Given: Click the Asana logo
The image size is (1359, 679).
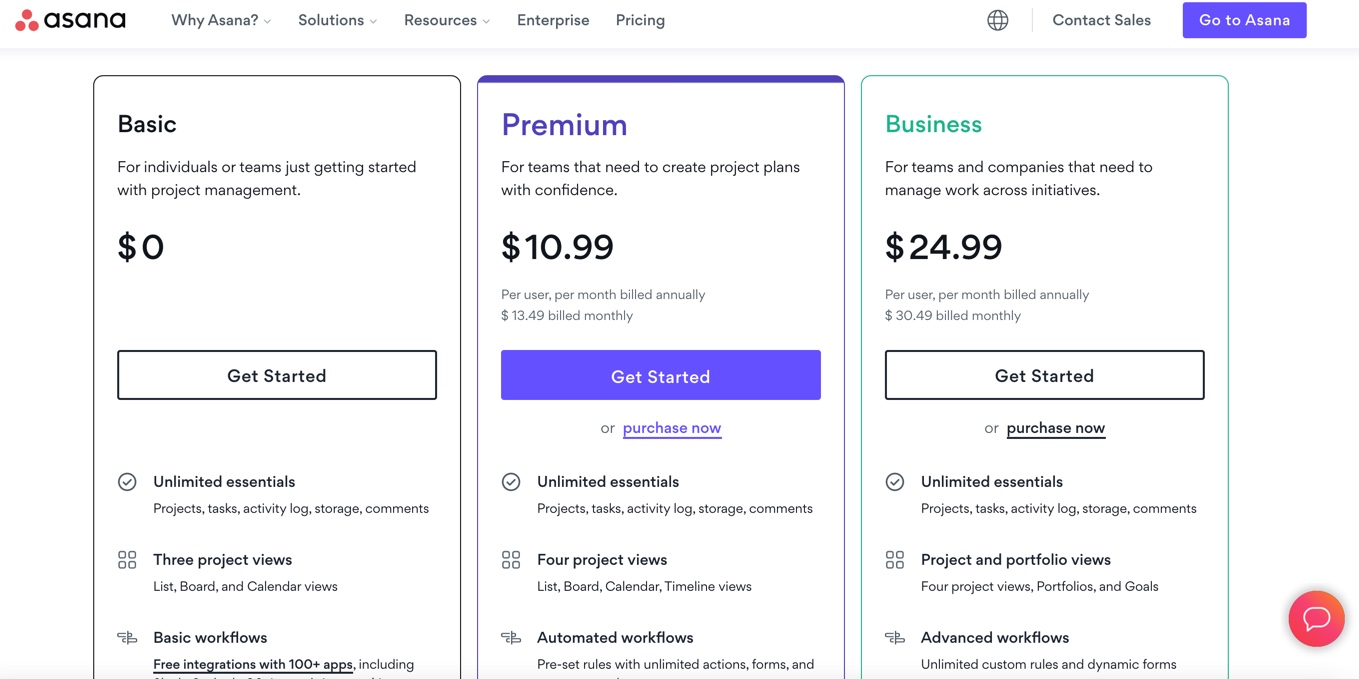Looking at the screenshot, I should click(x=70, y=20).
